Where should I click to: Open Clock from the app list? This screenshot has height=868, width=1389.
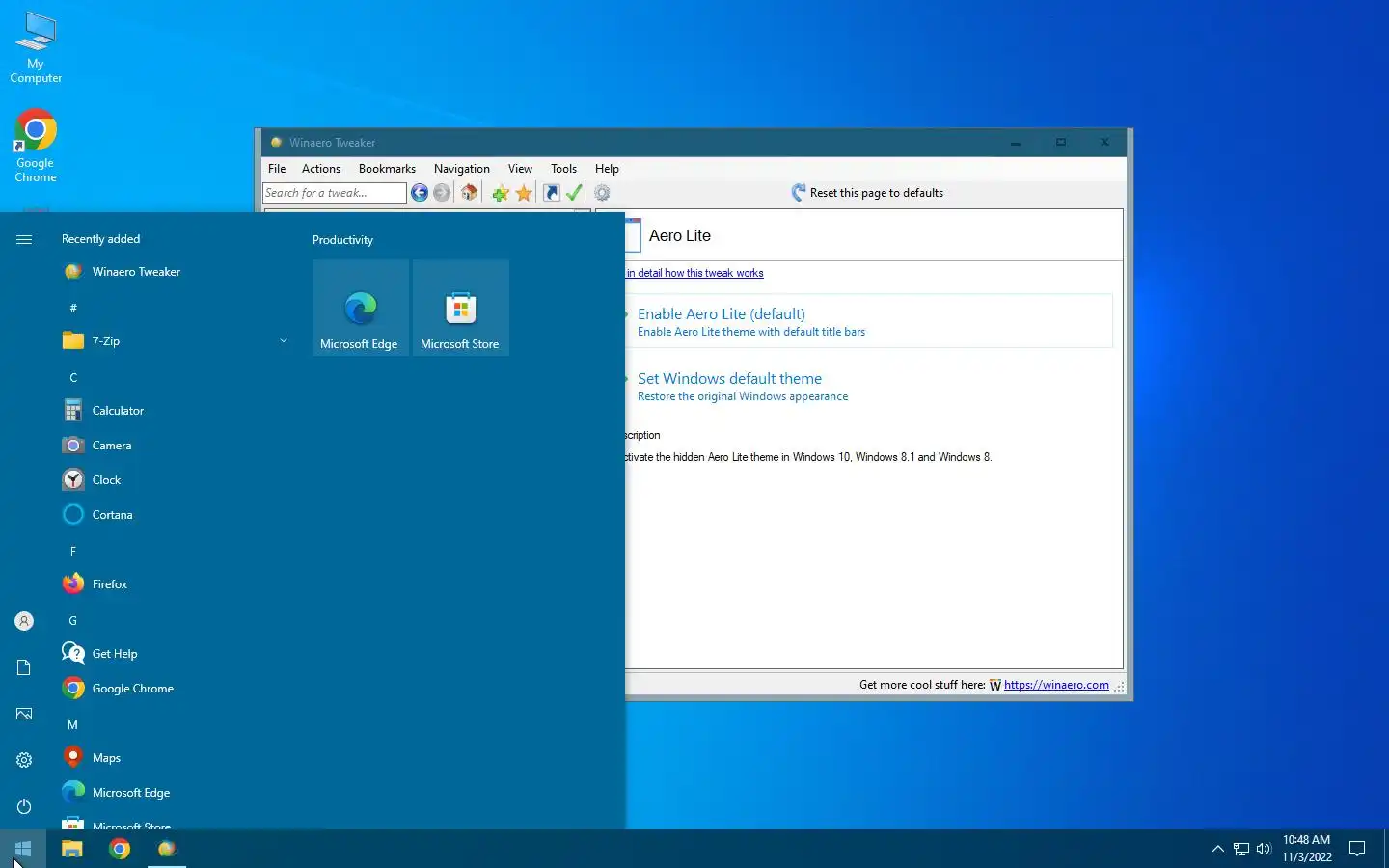(174, 480)
